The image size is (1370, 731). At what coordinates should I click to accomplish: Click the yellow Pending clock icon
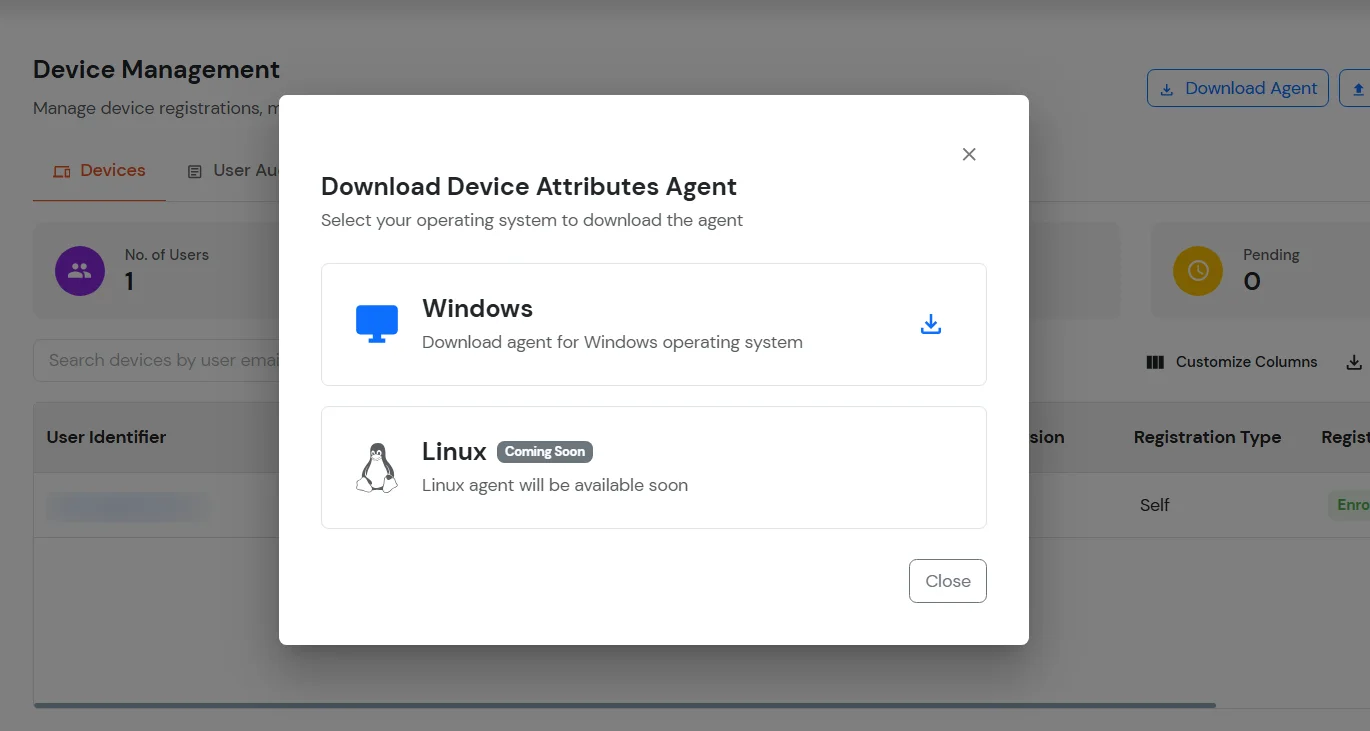(x=1198, y=271)
